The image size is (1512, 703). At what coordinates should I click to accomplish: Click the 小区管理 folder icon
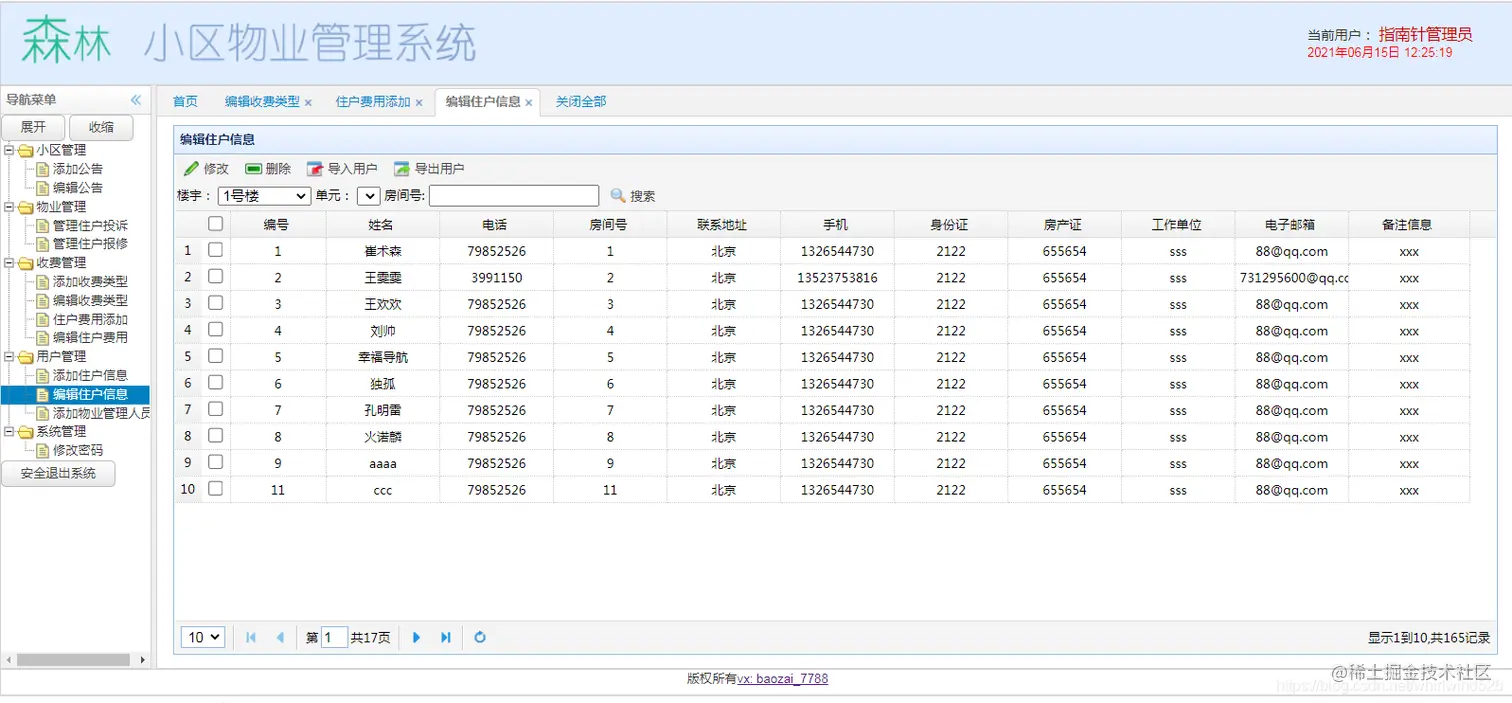25,151
